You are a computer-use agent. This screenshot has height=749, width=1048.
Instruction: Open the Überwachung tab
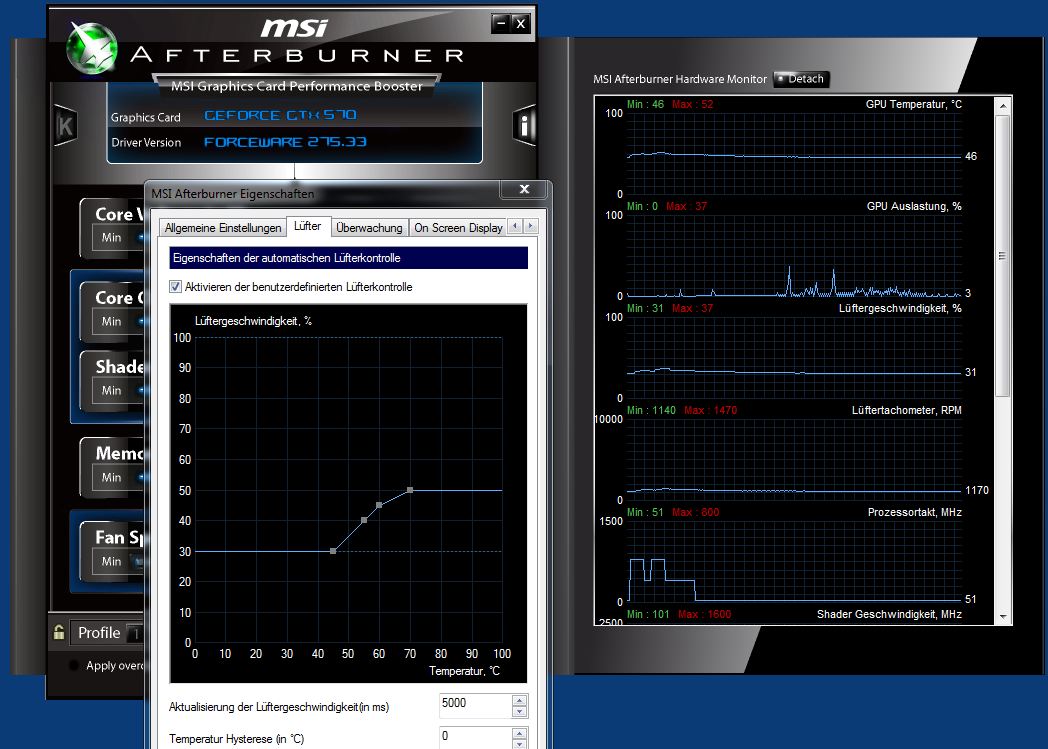click(369, 228)
